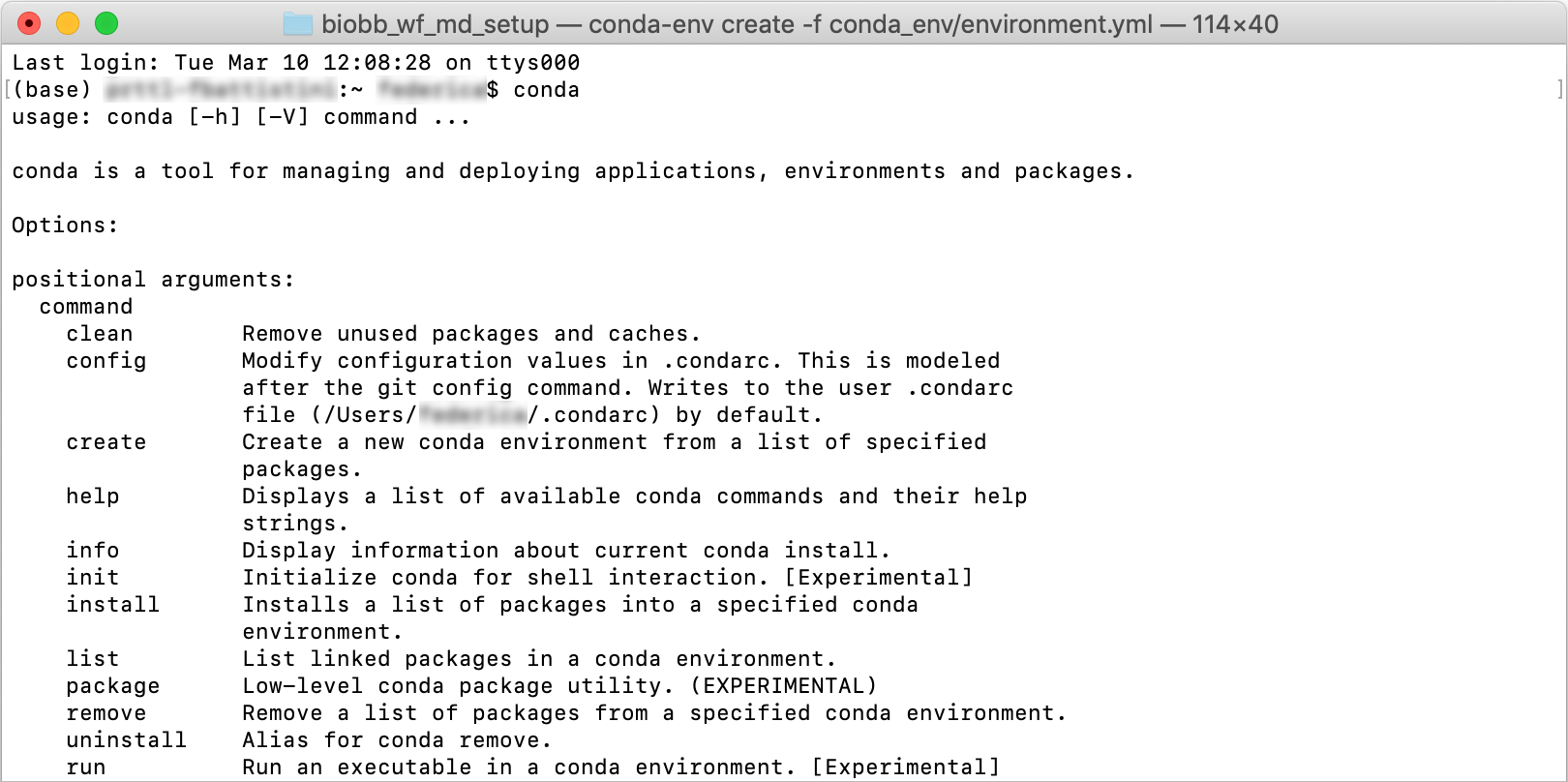
Task: Click the 'Options:' heading text
Action: [65, 226]
